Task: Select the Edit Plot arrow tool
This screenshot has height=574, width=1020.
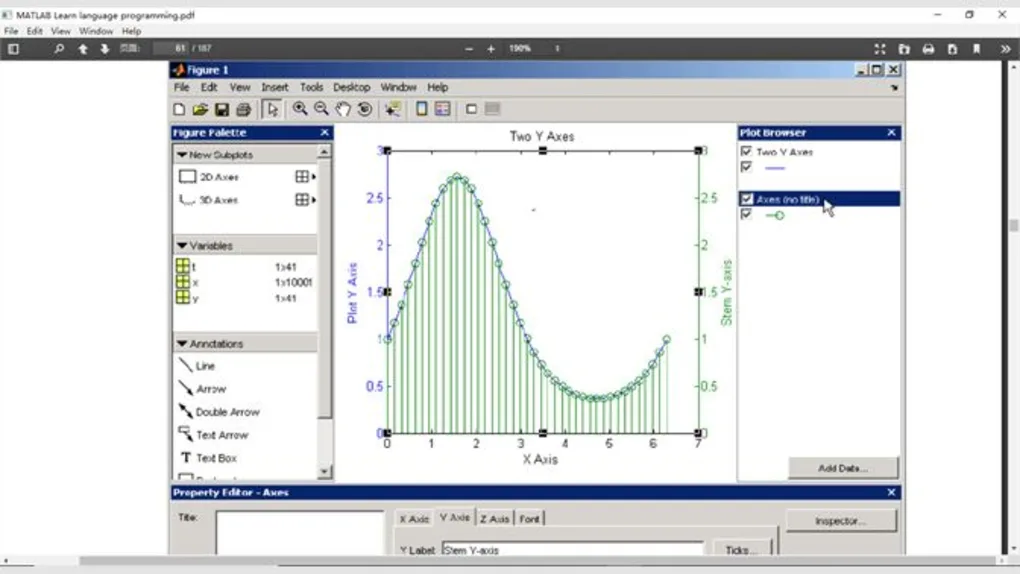Action: [x=272, y=109]
